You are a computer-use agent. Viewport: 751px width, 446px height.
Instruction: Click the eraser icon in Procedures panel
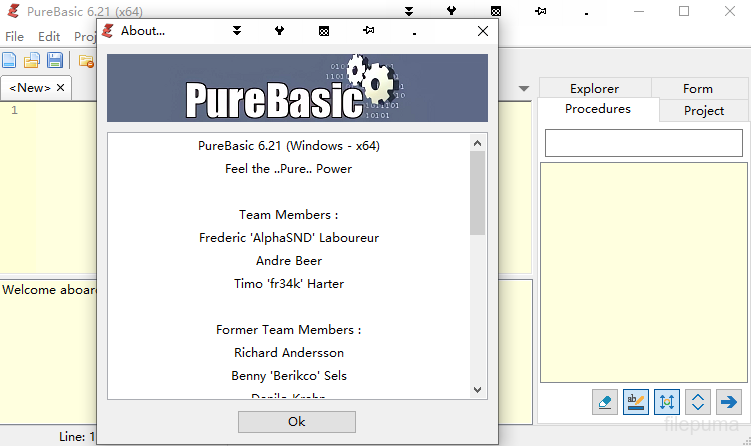click(x=605, y=402)
